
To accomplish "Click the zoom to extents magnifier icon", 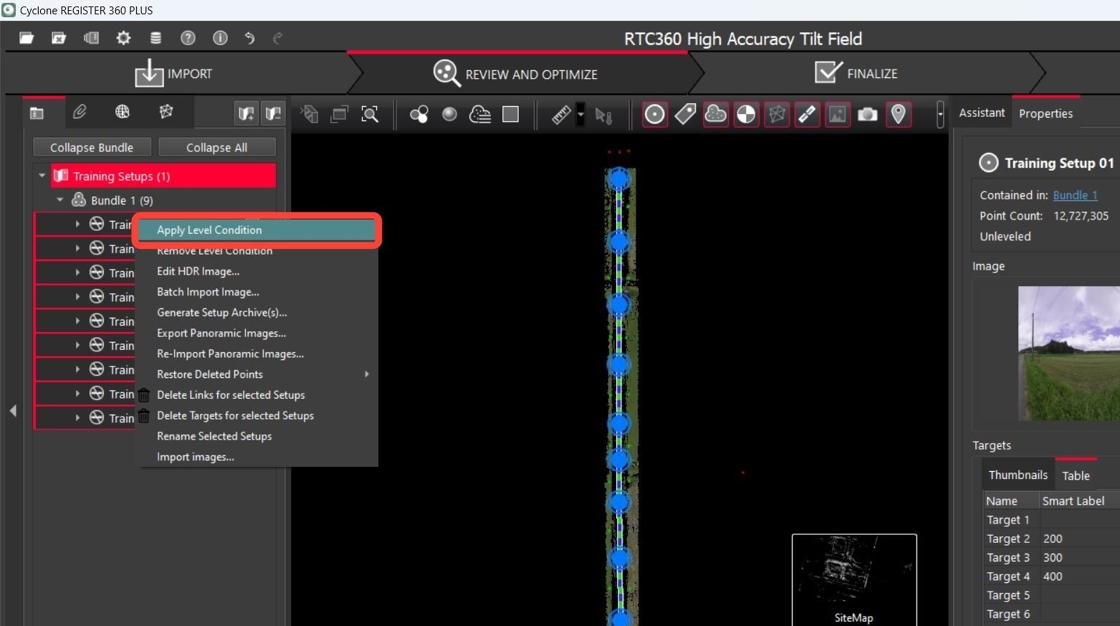I will [369, 114].
